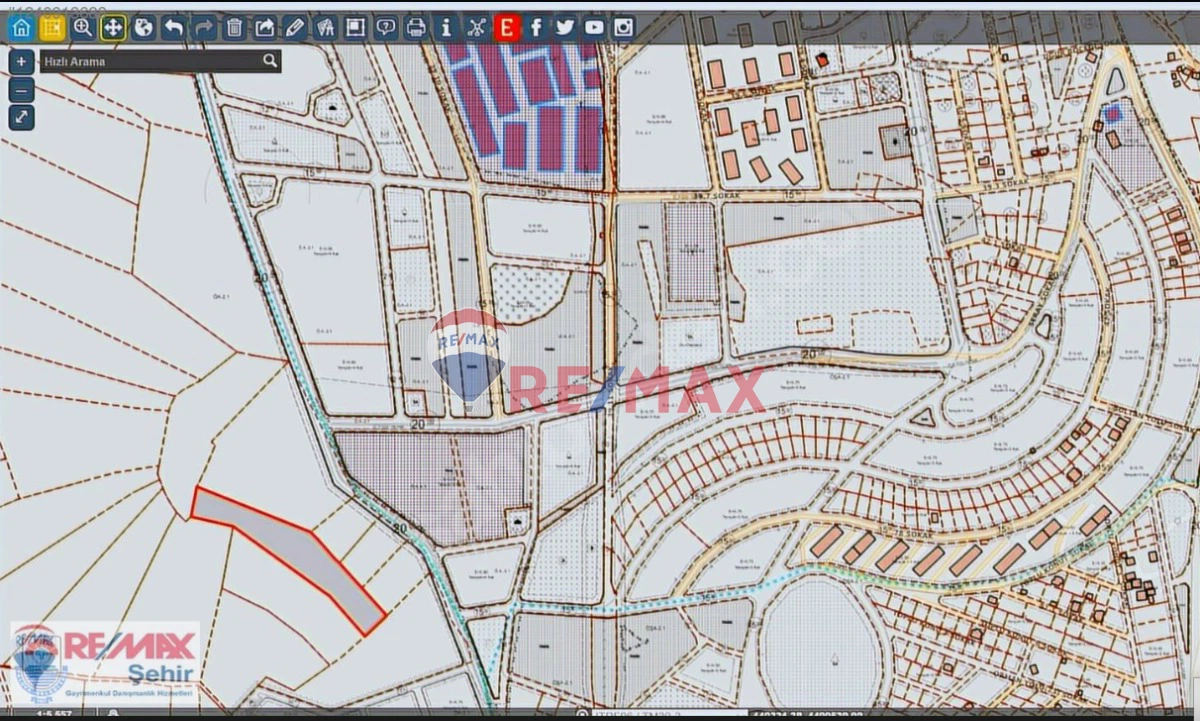The height and width of the screenshot is (721, 1200).
Task: Go to the home view icon
Action: (x=21, y=28)
